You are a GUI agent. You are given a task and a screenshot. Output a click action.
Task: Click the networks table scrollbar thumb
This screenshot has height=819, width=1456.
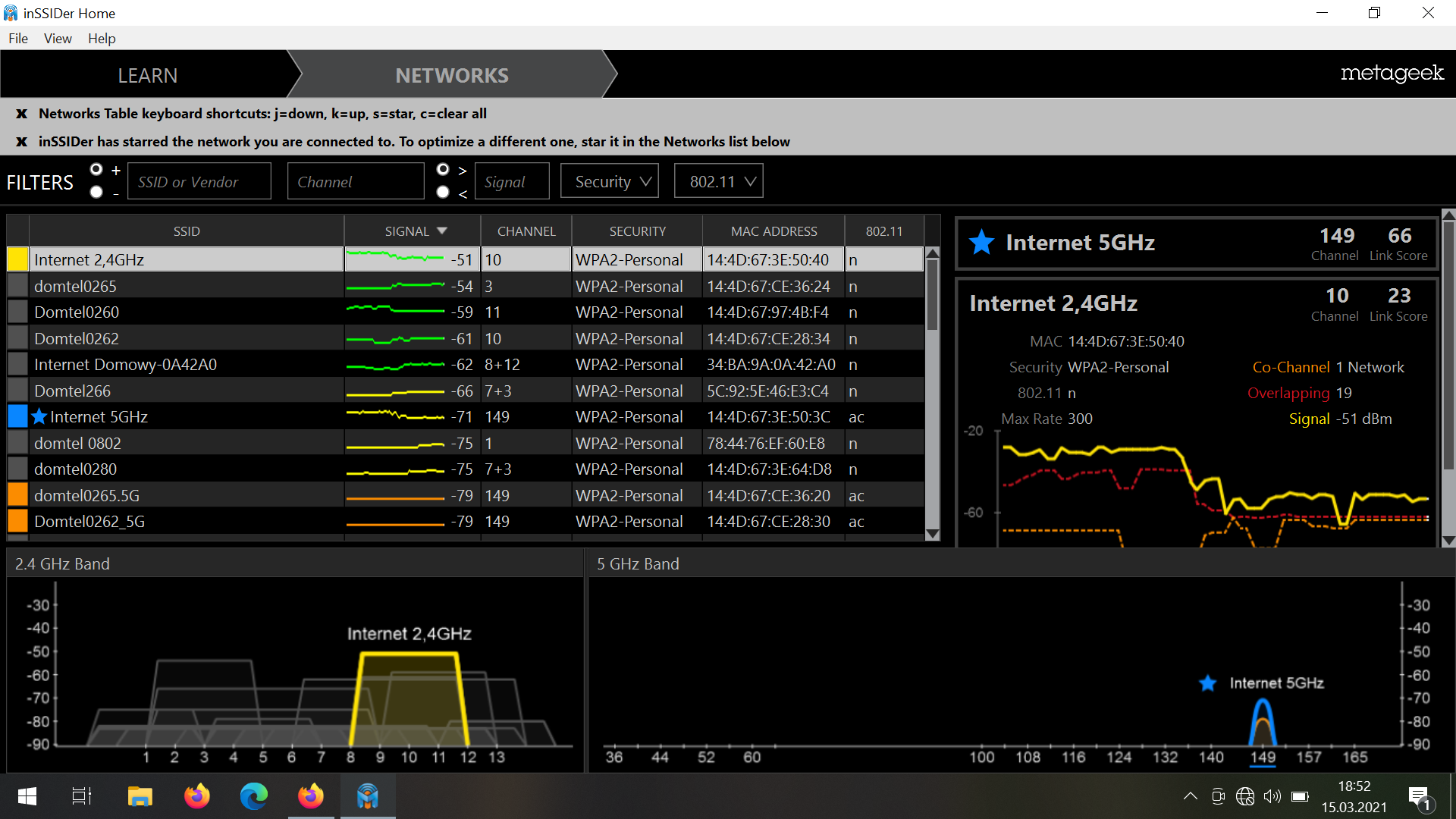(933, 294)
